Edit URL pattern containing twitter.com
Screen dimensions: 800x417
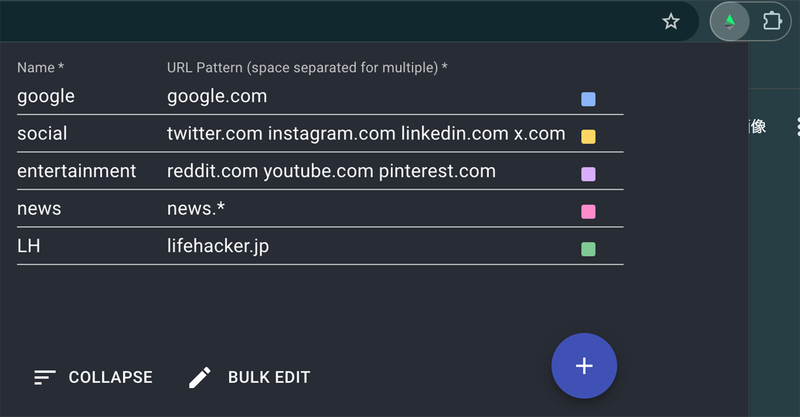(366, 134)
